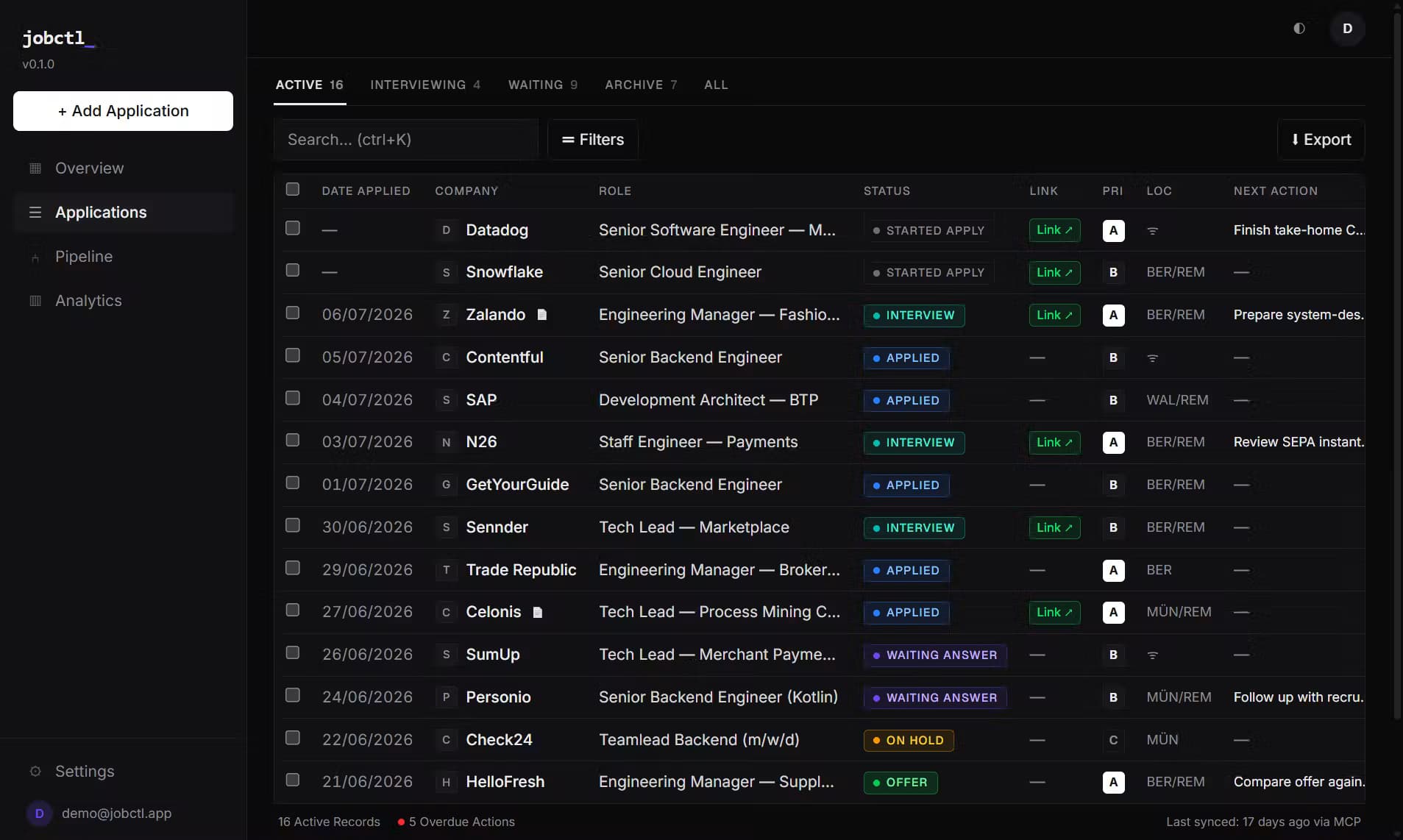The height and width of the screenshot is (840, 1403).
Task: Open APPLIED status for Contentful
Action: 906,358
